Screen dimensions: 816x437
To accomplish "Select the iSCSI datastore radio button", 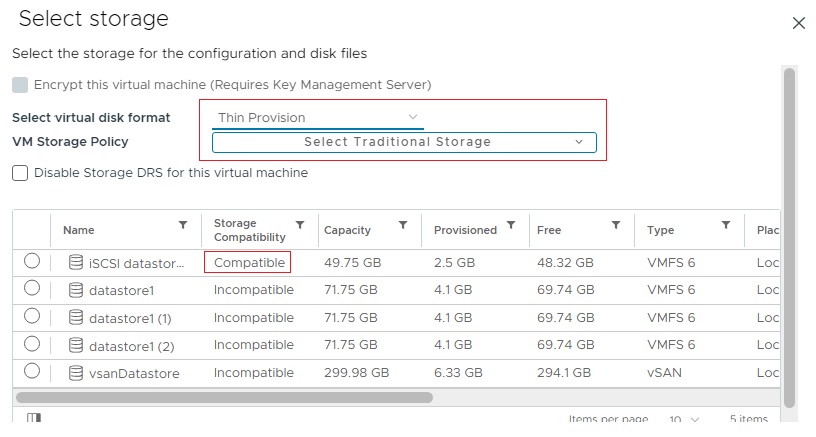I will (x=32, y=261).
